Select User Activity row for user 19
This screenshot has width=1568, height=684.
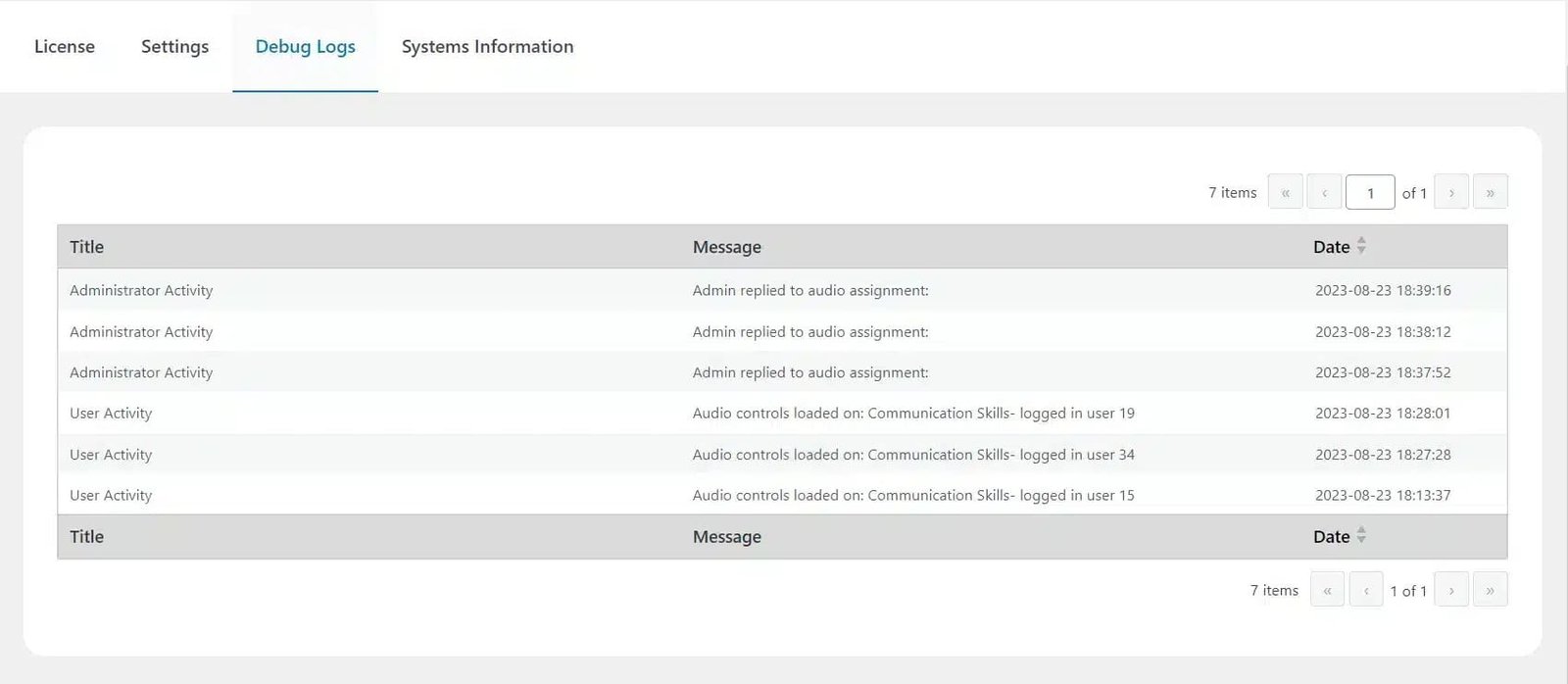782,414
